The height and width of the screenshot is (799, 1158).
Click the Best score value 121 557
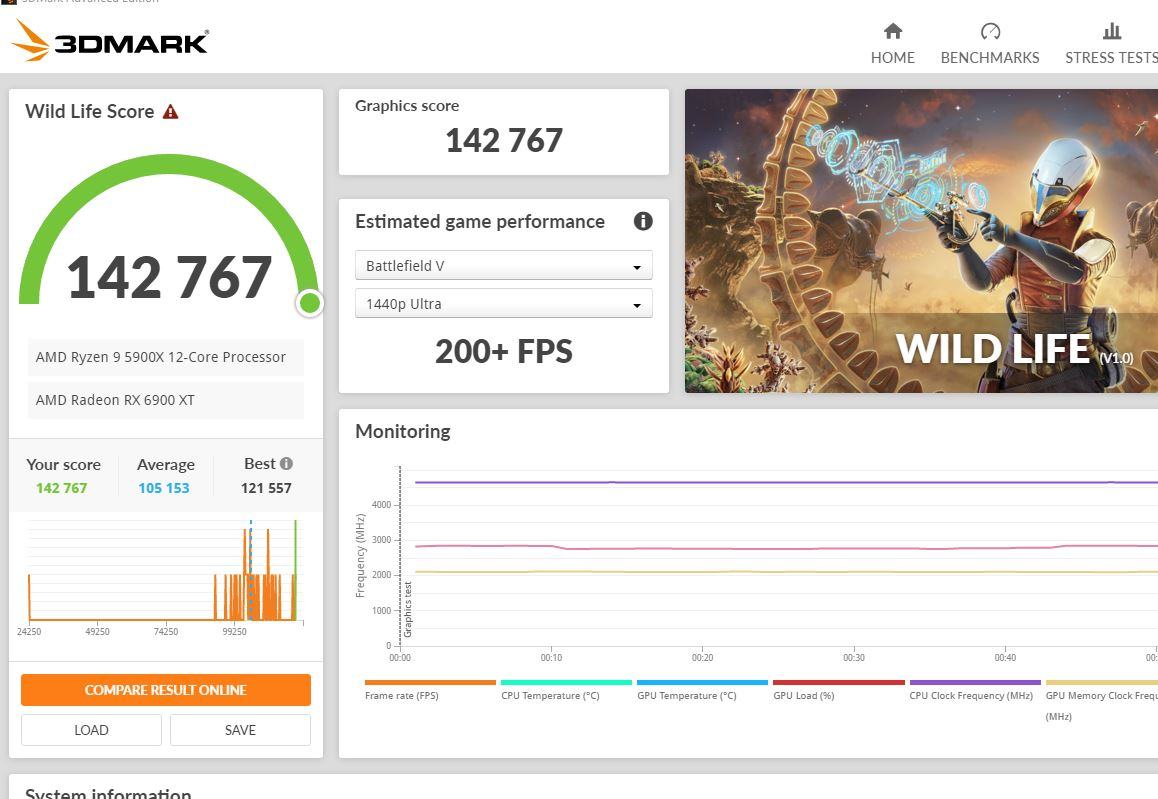266,488
